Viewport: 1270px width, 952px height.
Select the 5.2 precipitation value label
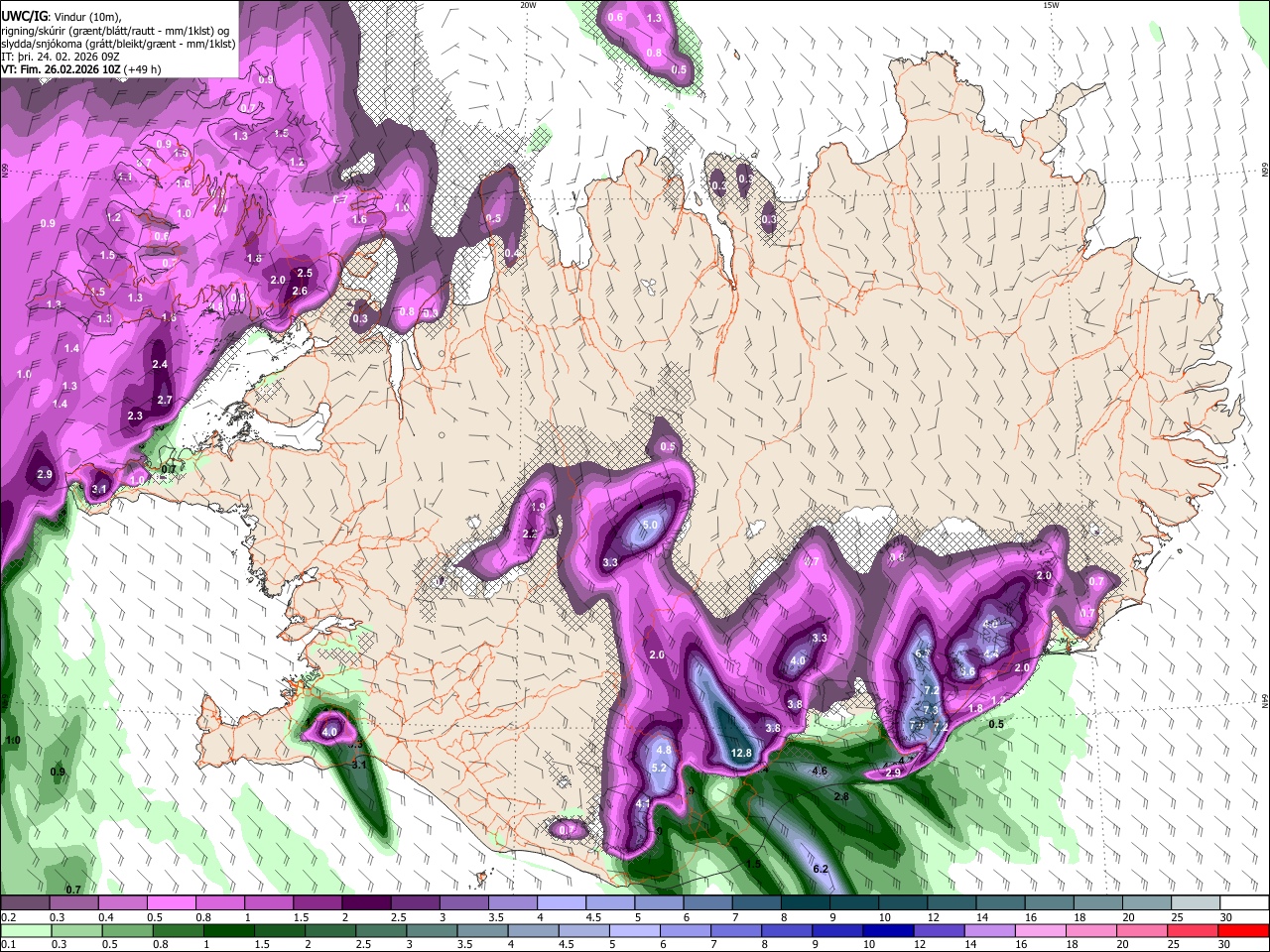click(659, 769)
